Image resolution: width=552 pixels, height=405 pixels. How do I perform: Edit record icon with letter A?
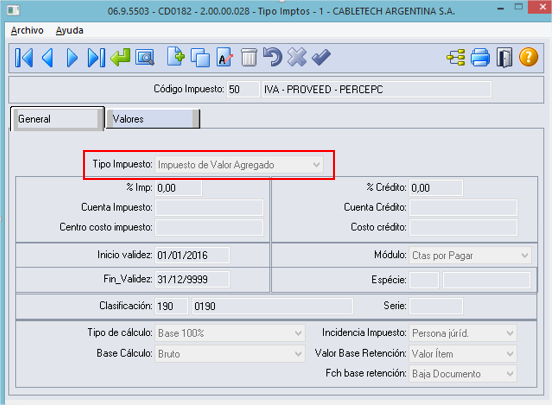coord(225,57)
